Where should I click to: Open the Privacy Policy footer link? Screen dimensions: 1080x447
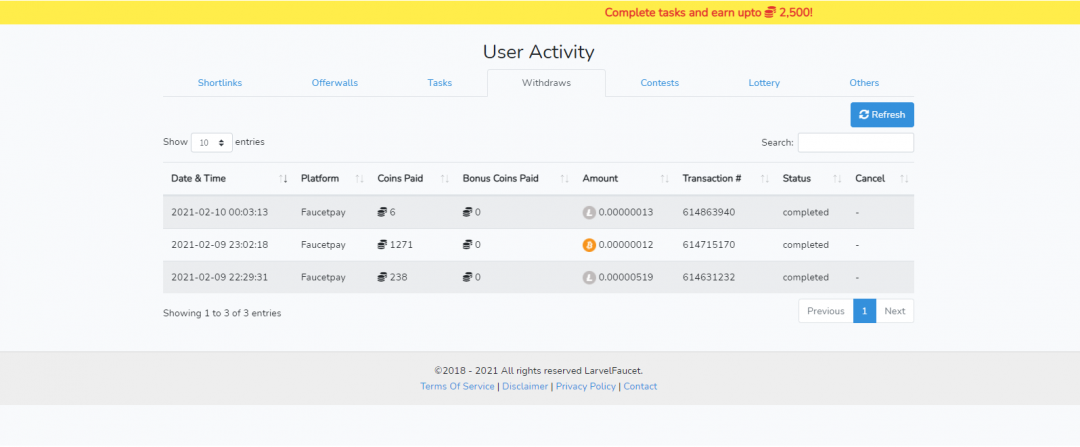(585, 386)
